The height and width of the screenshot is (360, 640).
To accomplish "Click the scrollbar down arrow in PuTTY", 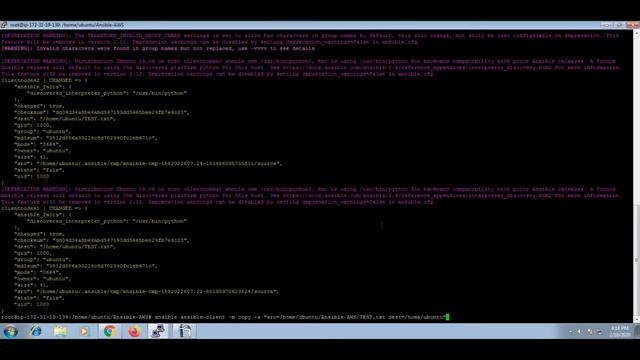I will coord(636,320).
